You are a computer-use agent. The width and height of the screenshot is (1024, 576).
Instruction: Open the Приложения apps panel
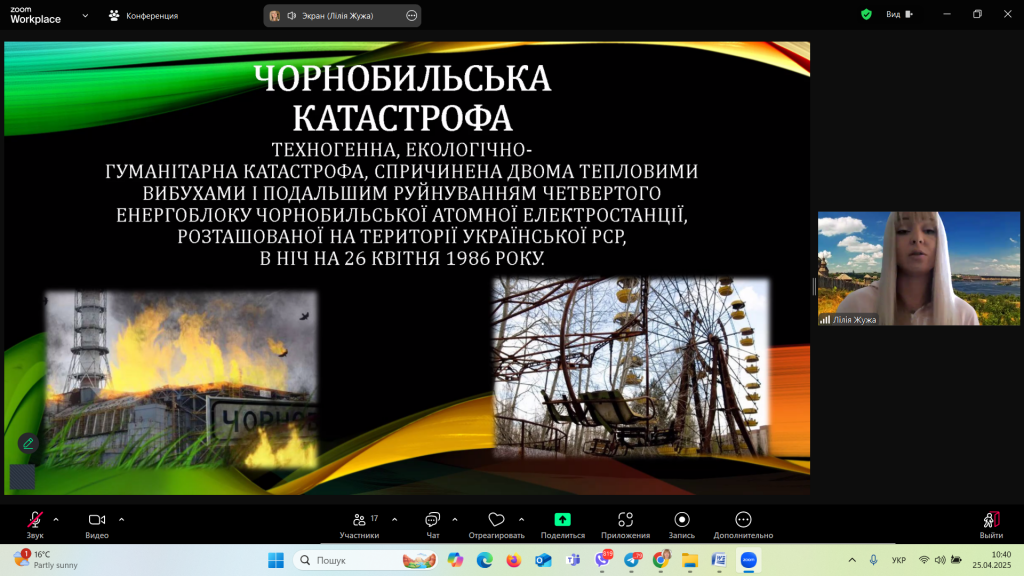tap(625, 520)
